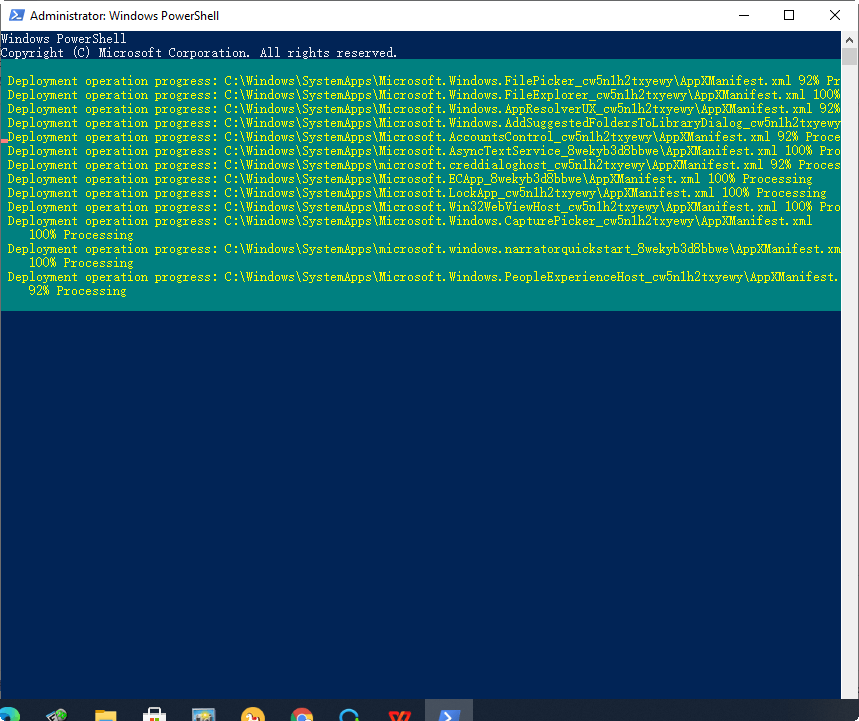Open the landscape picture taskbar icon
Screen dimensions: 859x721
[203, 714]
